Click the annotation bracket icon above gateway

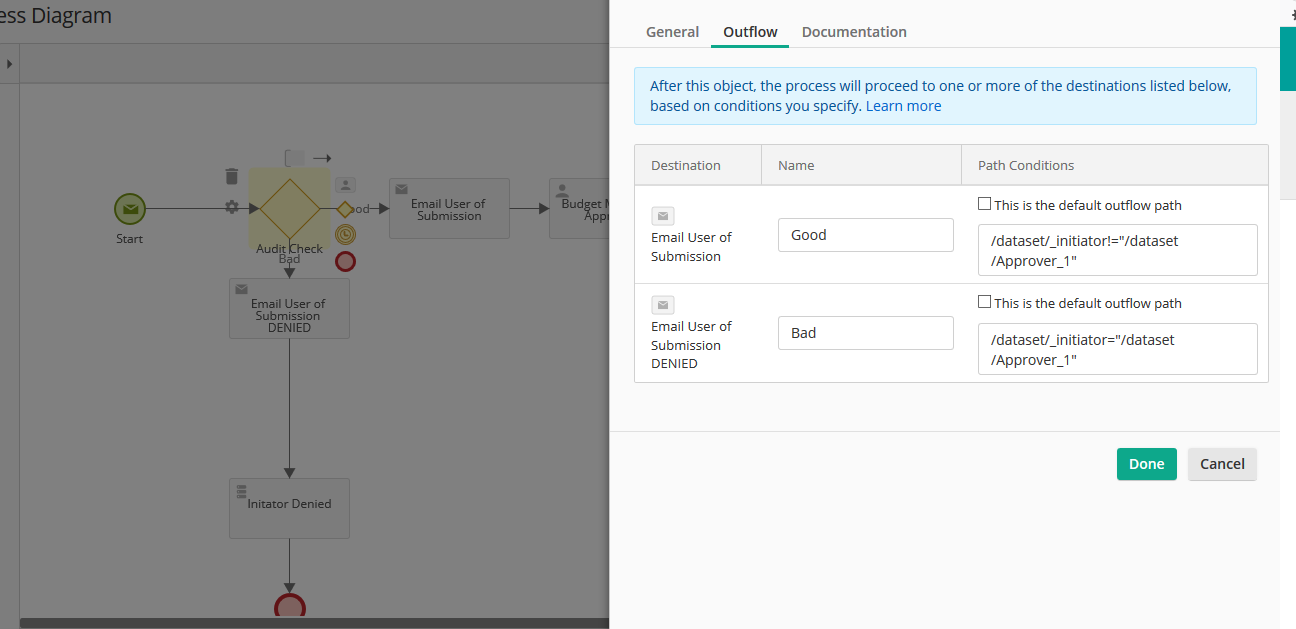294,158
